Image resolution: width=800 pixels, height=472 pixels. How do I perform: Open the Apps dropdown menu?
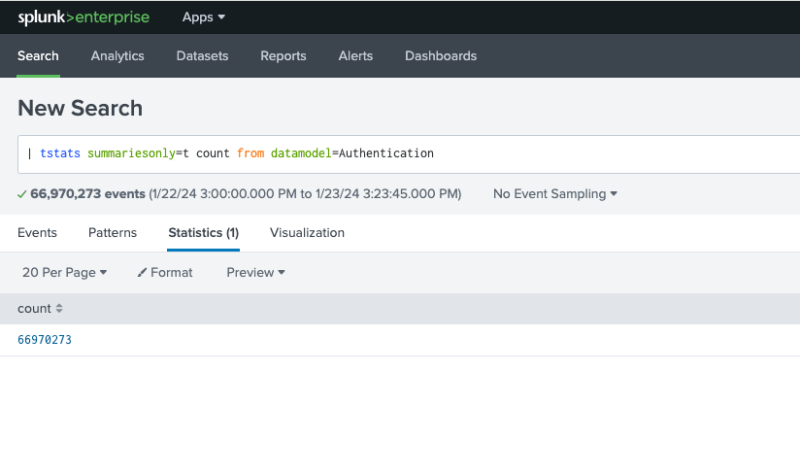click(204, 17)
